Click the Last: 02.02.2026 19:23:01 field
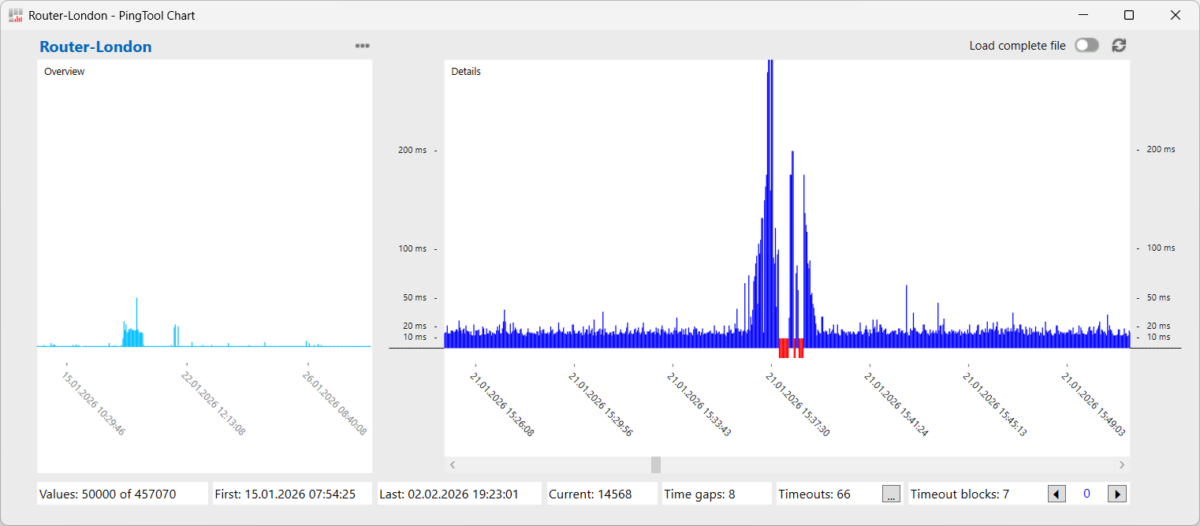Screen dimensions: 1200x526 459,493
